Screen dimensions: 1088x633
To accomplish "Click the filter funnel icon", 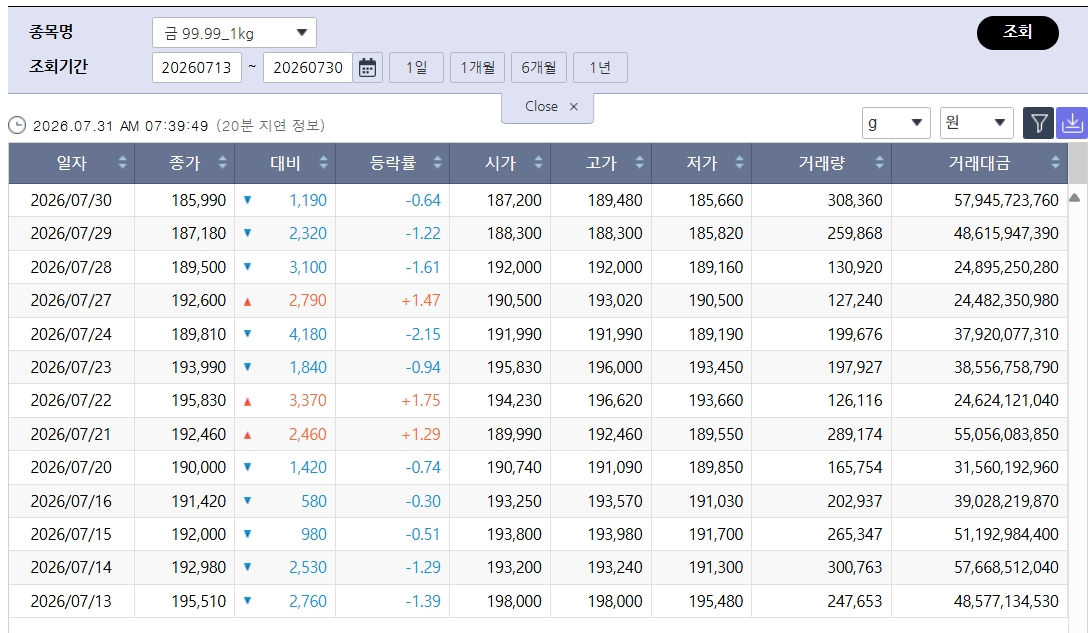I will [1039, 123].
